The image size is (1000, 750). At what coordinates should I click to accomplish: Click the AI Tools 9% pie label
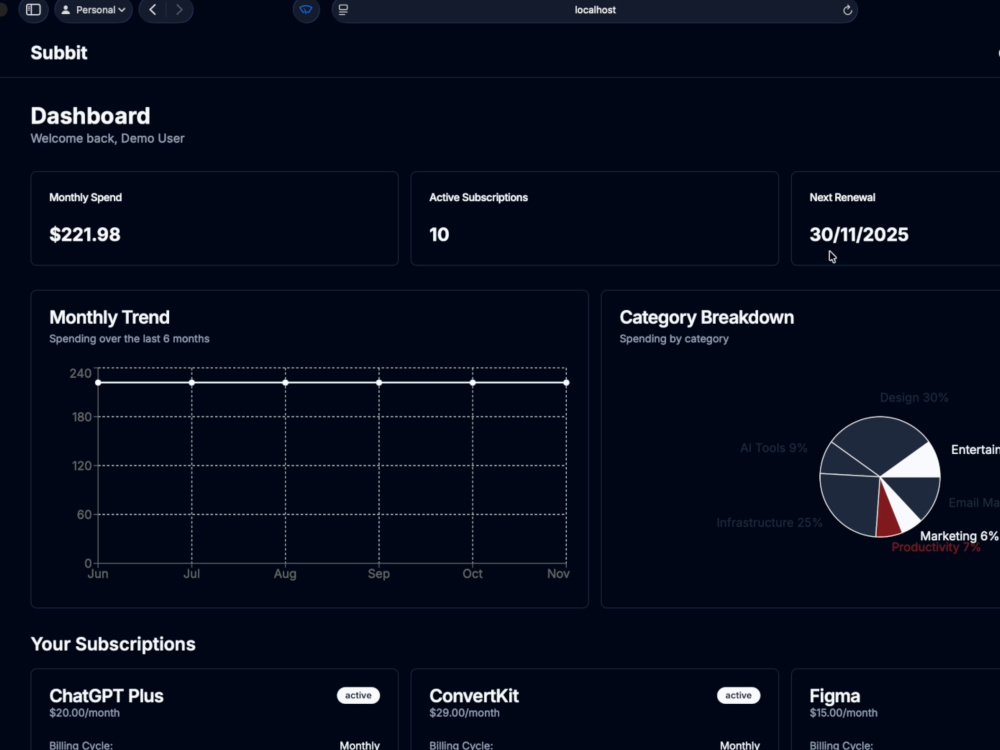click(774, 448)
